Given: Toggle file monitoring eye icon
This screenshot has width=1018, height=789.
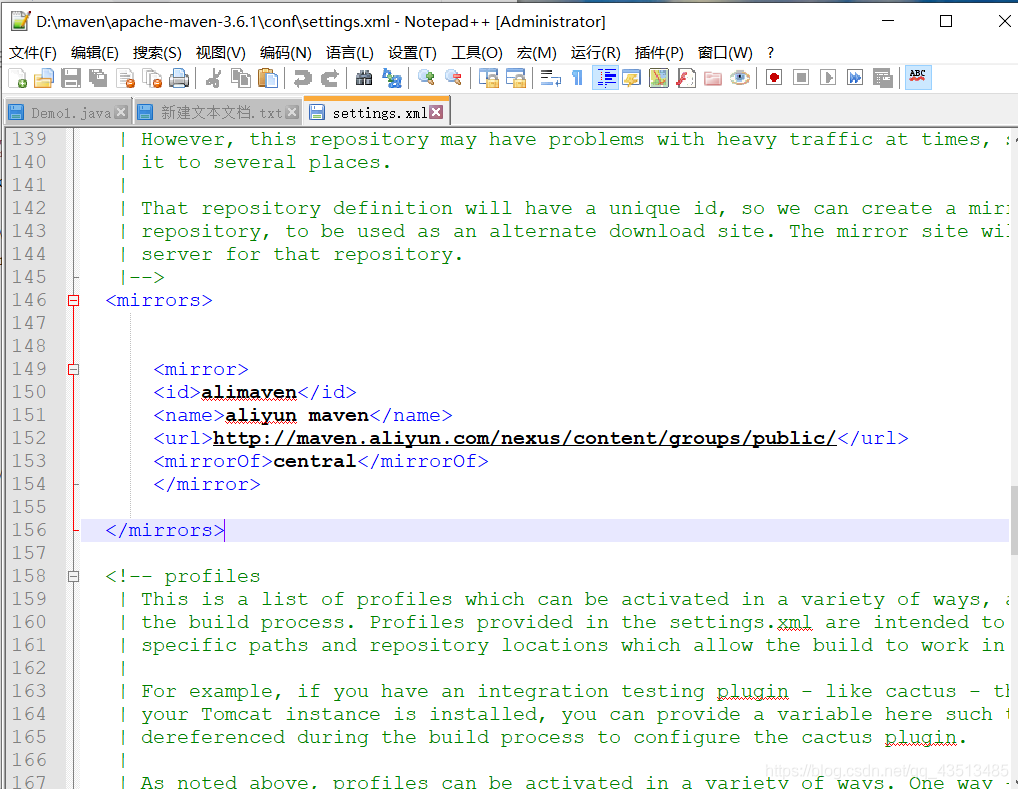Looking at the screenshot, I should [x=739, y=79].
